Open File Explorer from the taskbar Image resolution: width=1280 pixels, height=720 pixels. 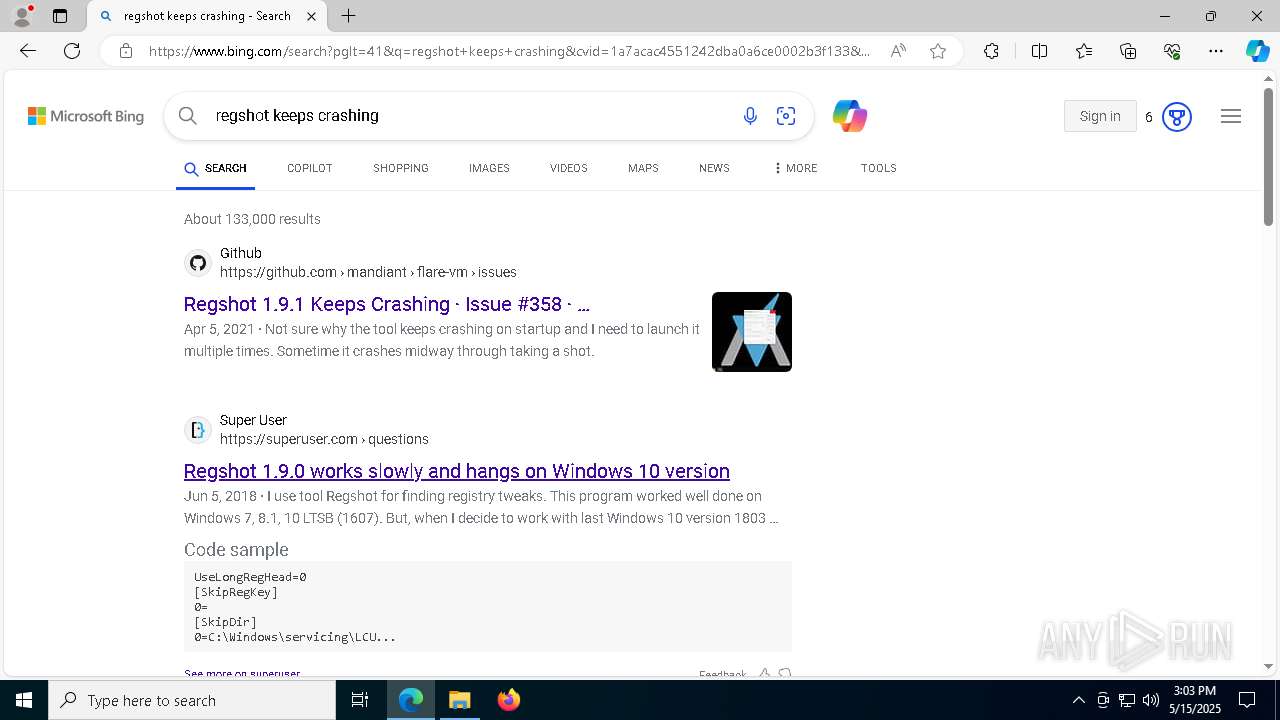[x=459, y=700]
